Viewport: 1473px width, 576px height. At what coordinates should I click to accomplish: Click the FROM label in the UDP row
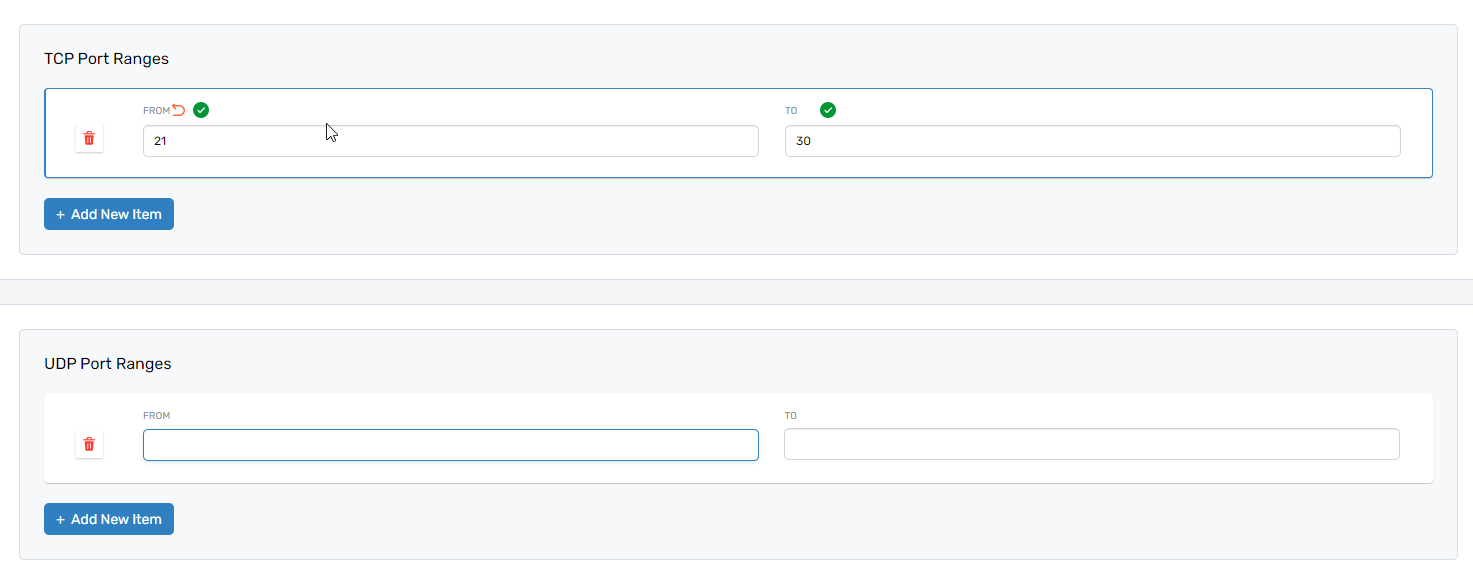[156, 416]
